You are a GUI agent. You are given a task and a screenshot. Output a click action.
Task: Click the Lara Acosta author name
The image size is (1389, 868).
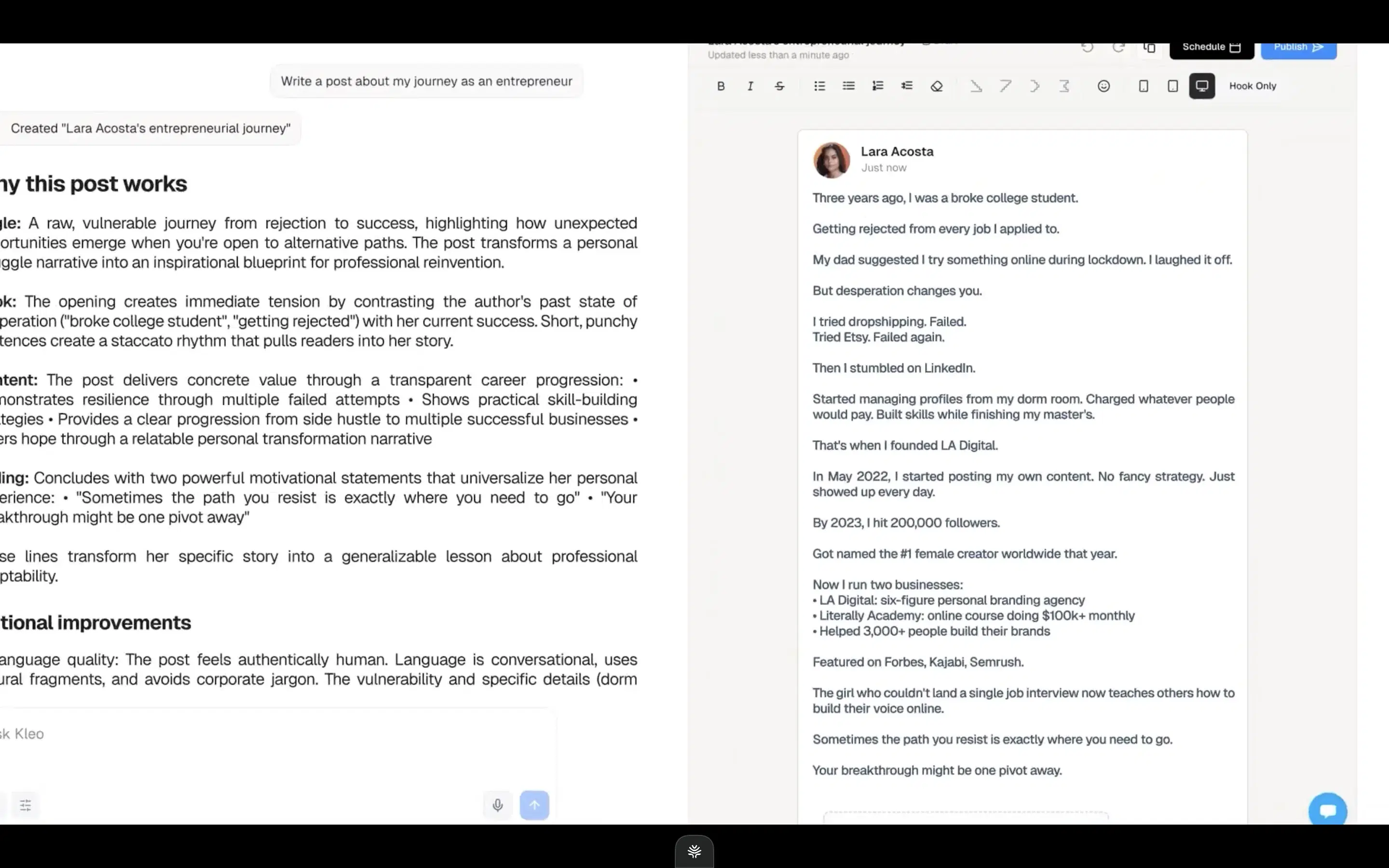(x=897, y=151)
